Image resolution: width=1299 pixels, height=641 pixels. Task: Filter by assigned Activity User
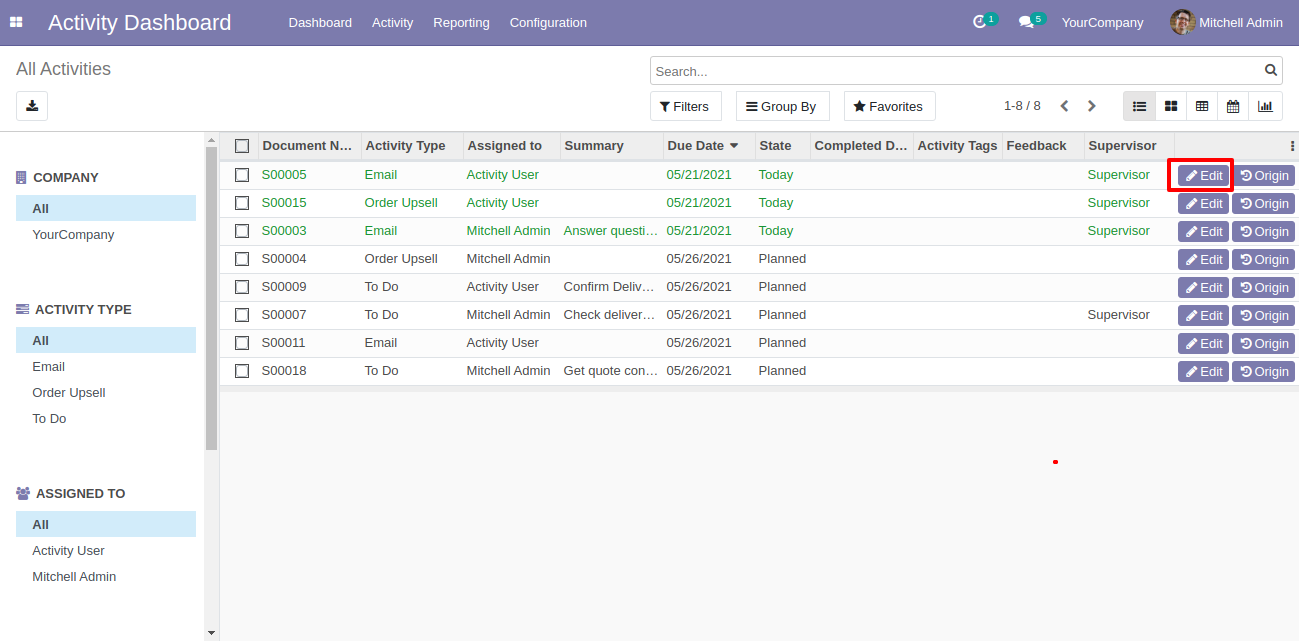[x=106, y=551]
